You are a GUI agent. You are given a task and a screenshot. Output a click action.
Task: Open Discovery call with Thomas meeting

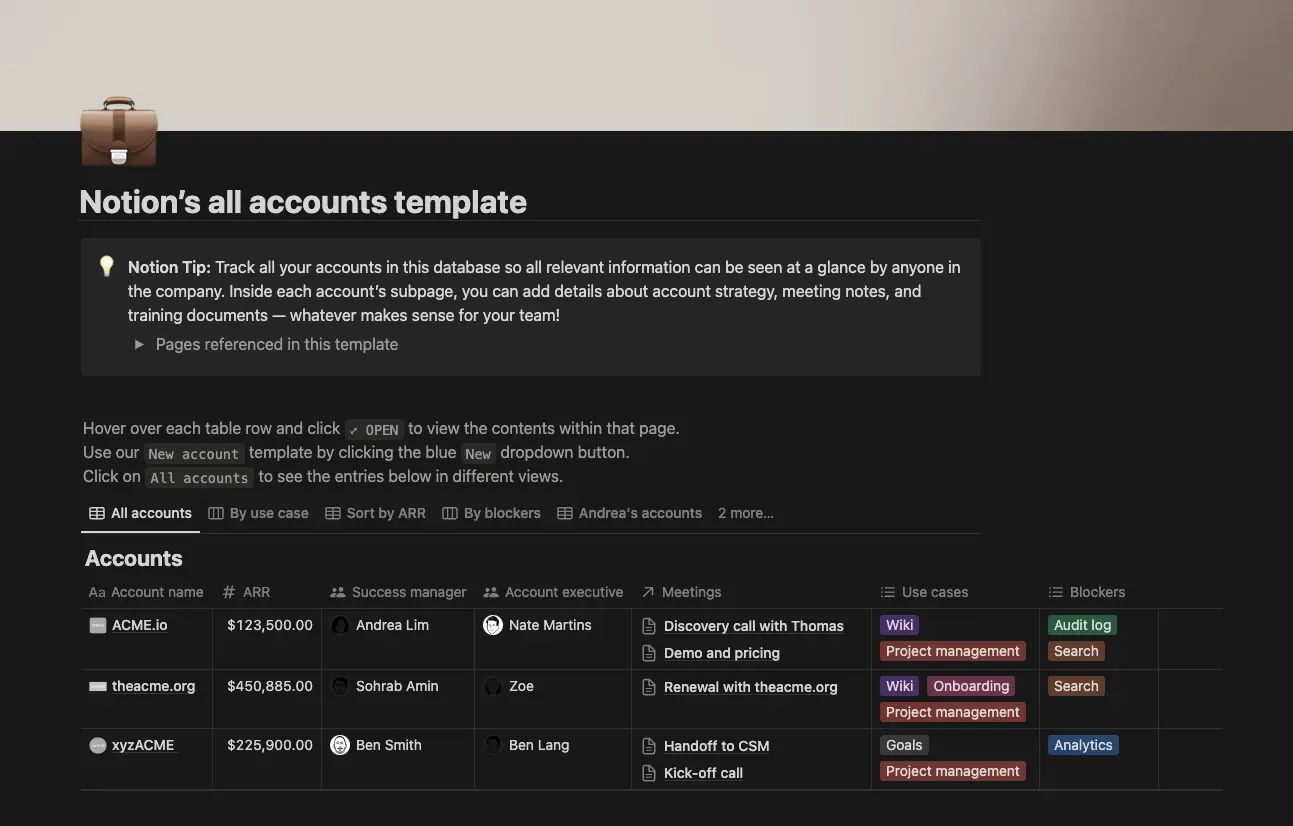click(x=754, y=626)
